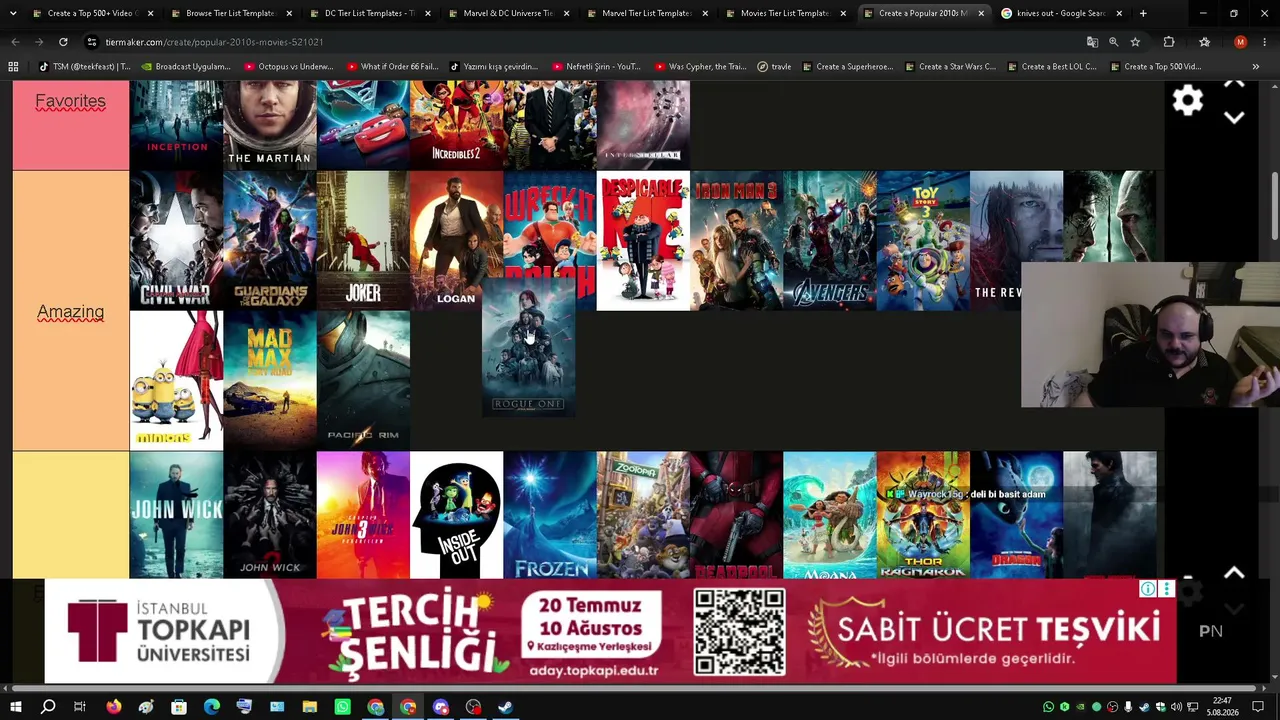This screenshot has height=720, width=1280.
Task: Select the Zootopia poster
Action: 643,515
